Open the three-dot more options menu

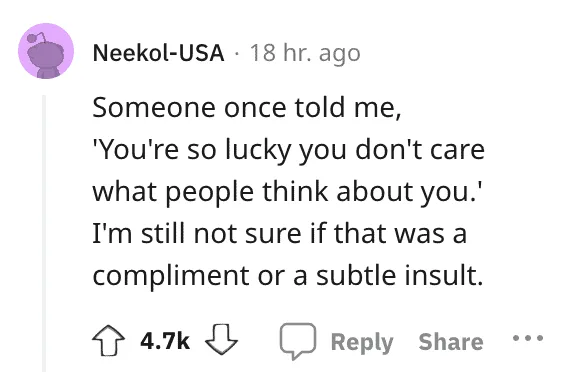[528, 338]
